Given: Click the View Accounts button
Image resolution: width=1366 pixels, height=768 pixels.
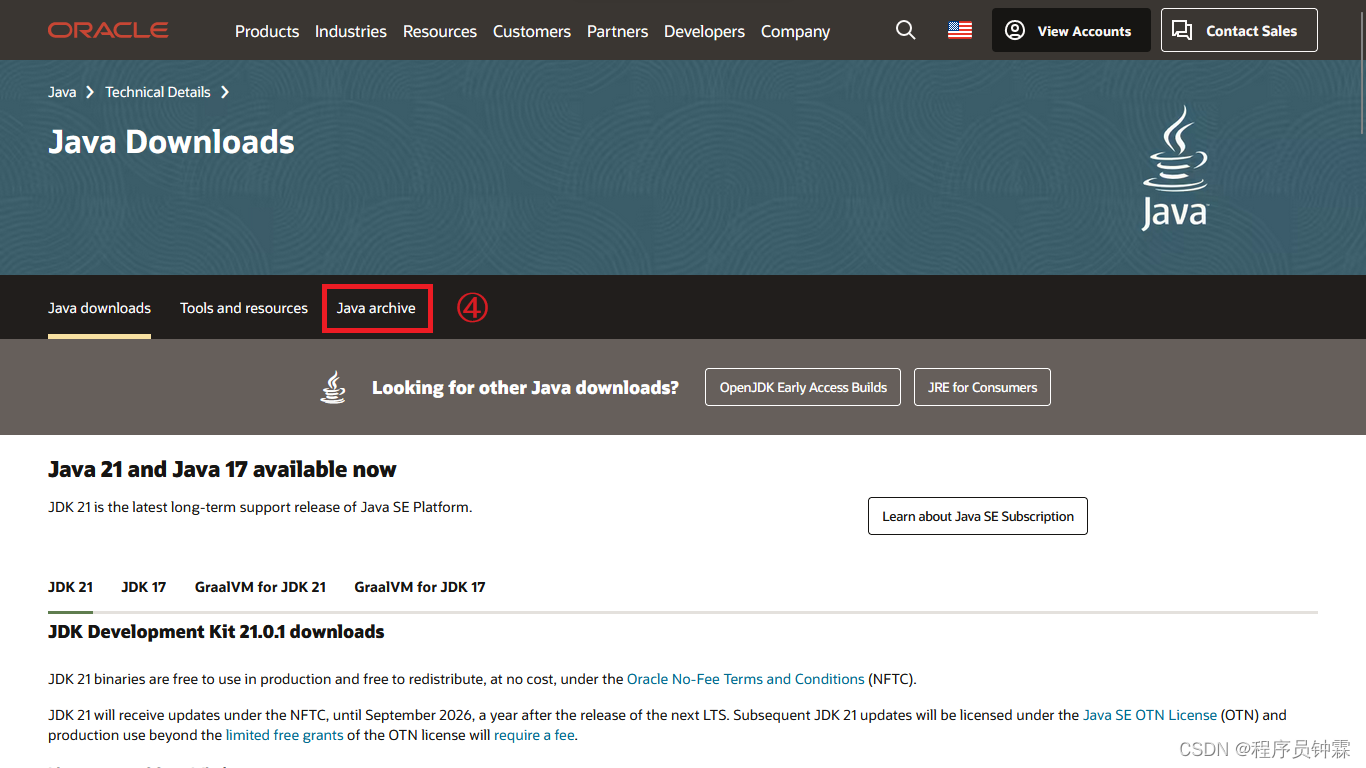Looking at the screenshot, I should pyautogui.click(x=1071, y=30).
